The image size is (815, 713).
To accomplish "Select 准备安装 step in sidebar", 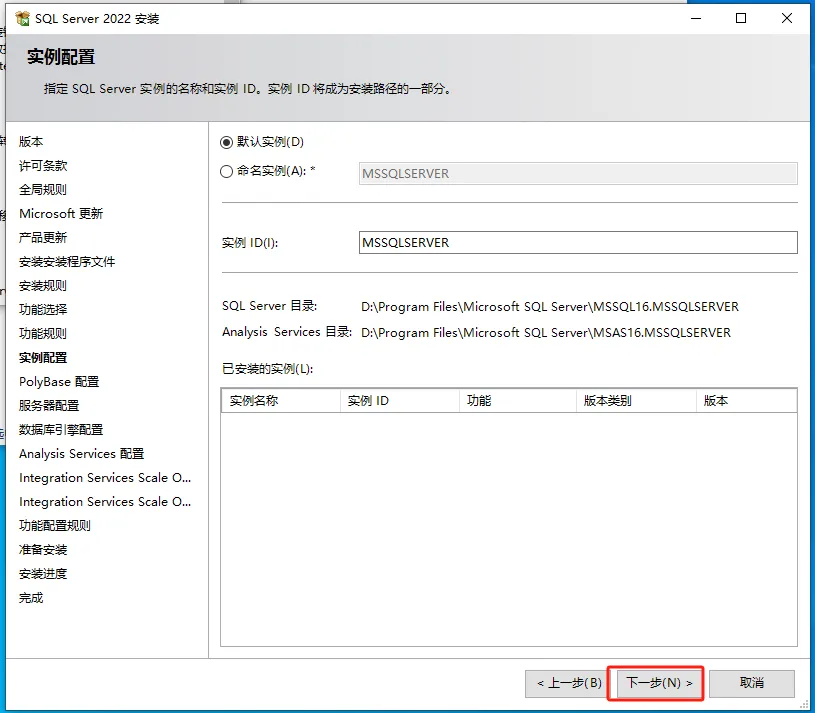I will point(43,550).
